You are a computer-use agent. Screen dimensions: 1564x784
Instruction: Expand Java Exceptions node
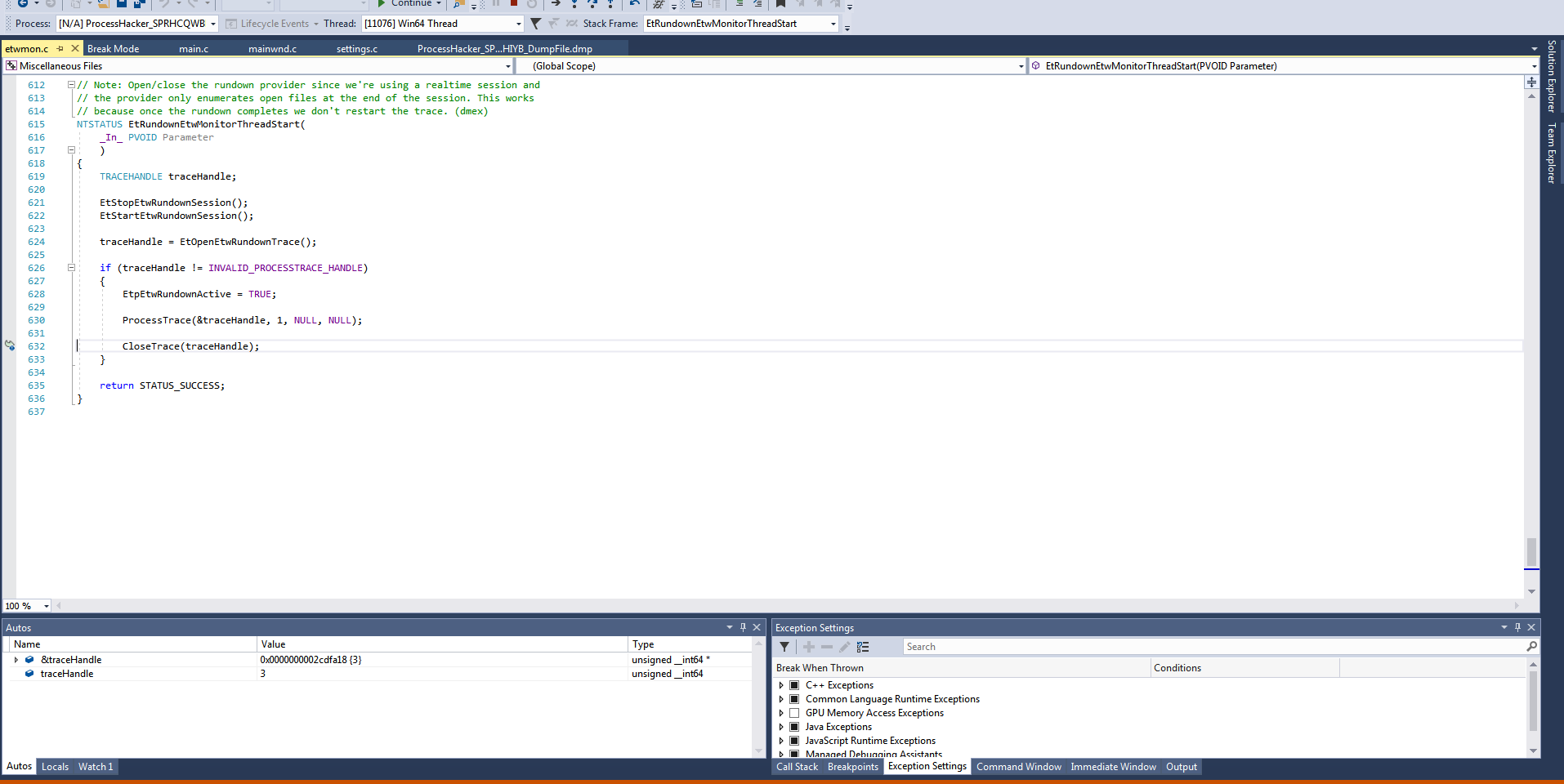coord(781,727)
